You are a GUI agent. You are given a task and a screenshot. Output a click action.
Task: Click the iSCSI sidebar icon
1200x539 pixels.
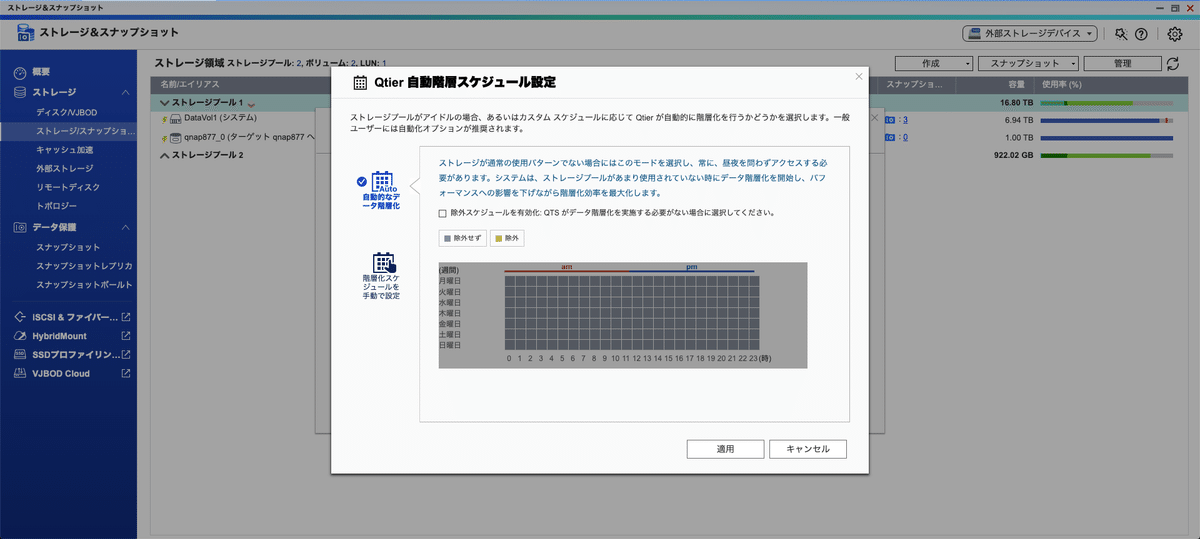pyautogui.click(x=20, y=317)
